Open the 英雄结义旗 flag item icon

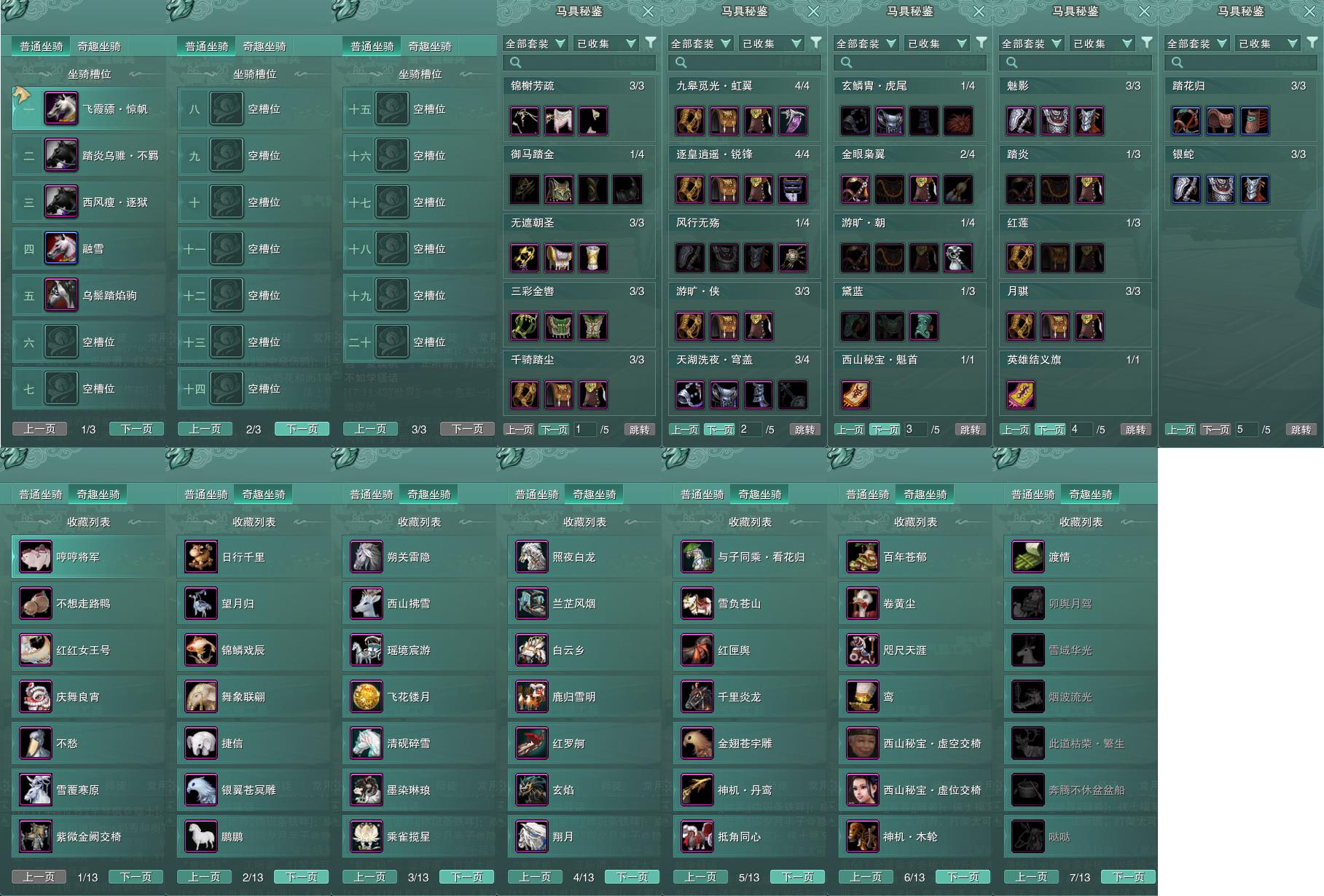[x=1021, y=394]
